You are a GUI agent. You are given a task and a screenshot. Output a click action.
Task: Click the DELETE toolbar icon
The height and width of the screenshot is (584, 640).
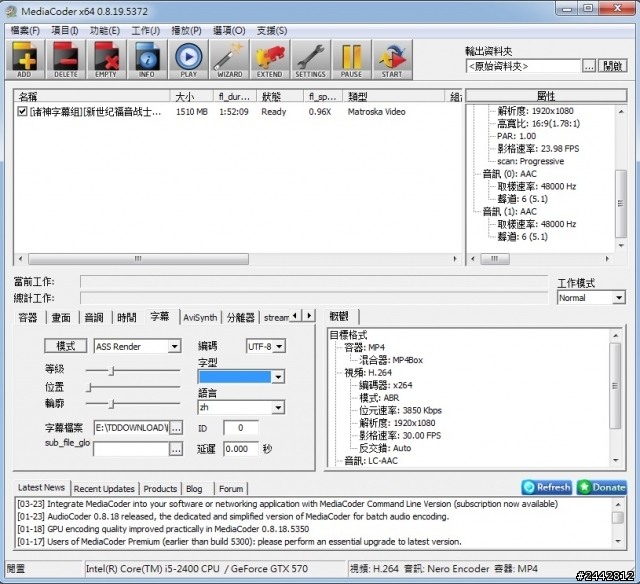click(x=65, y=60)
